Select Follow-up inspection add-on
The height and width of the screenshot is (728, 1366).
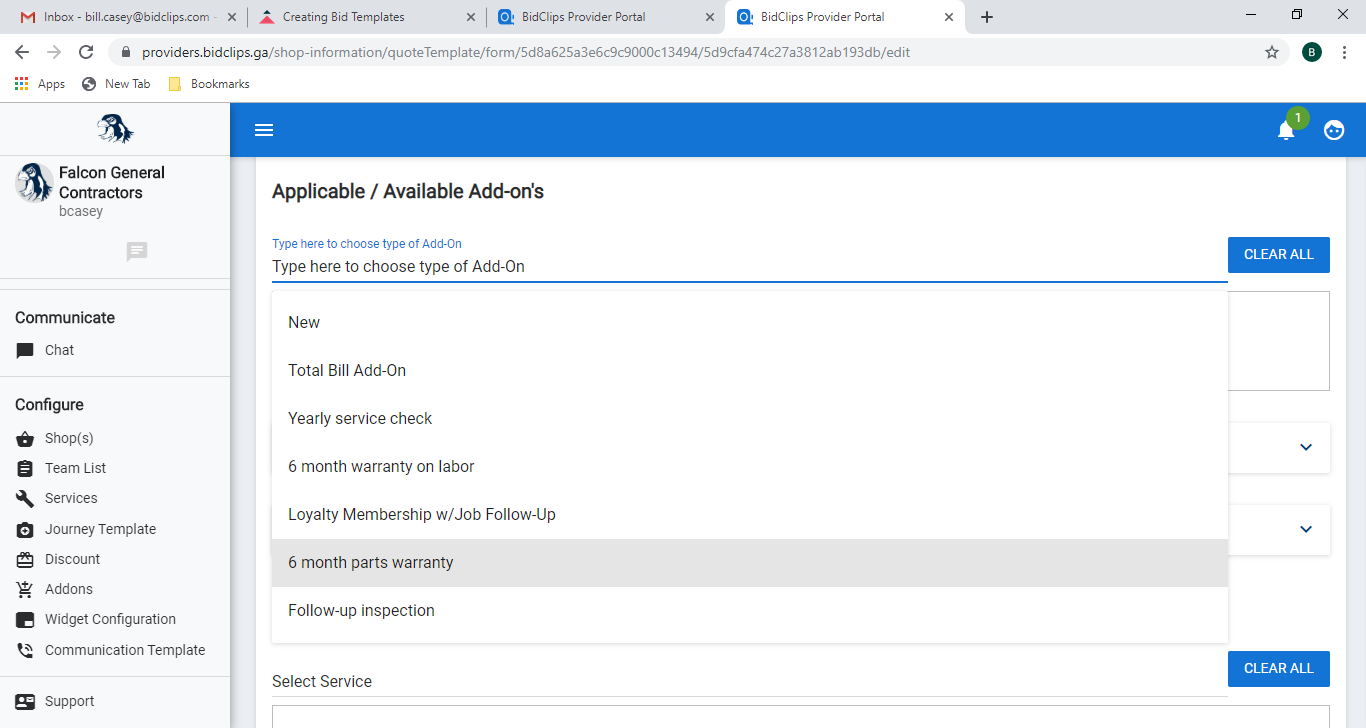click(750, 610)
